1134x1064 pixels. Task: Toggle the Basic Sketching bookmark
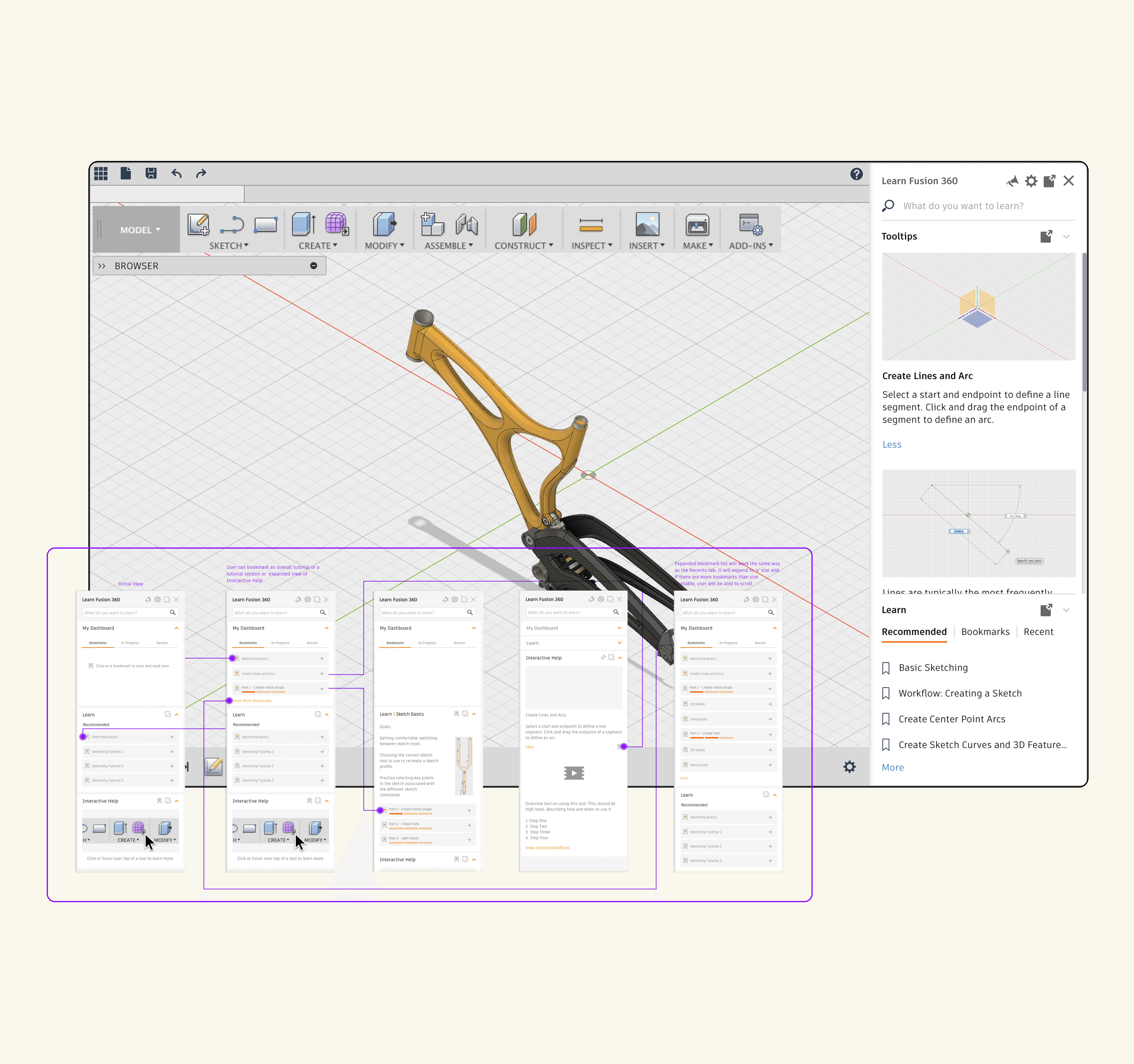pos(886,668)
